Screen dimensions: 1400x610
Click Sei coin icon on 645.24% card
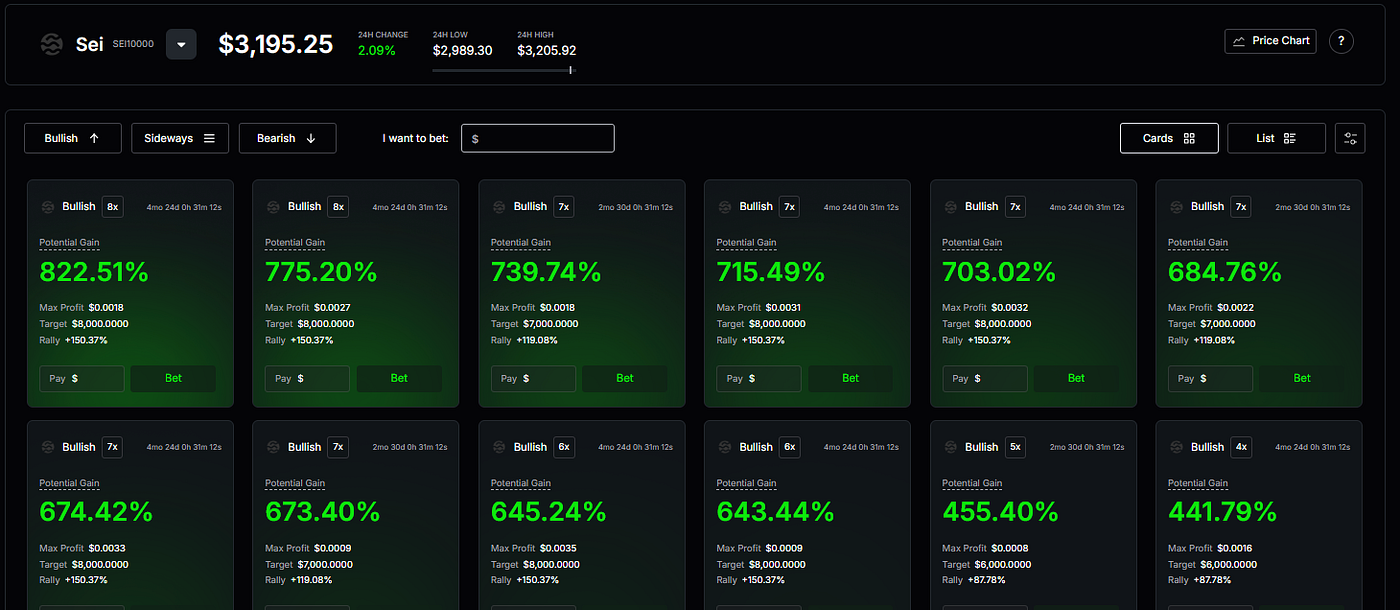click(499, 447)
